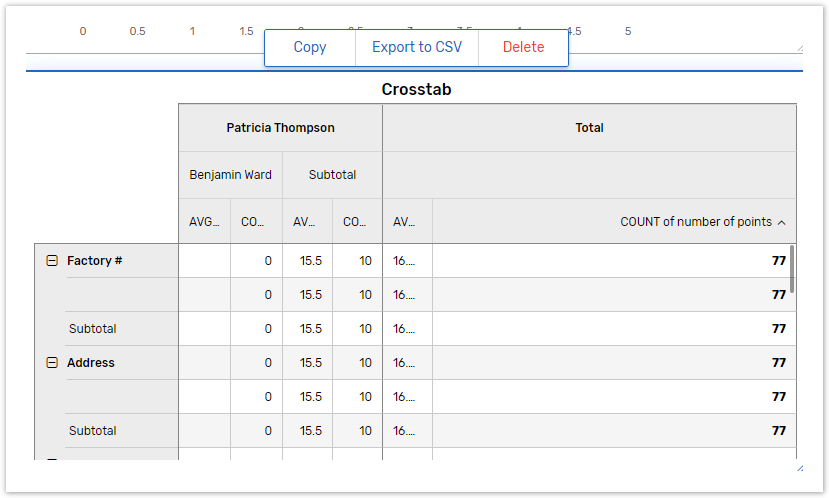The width and height of the screenshot is (829, 498).
Task: Select the Factory # row label
Action: coord(95,261)
